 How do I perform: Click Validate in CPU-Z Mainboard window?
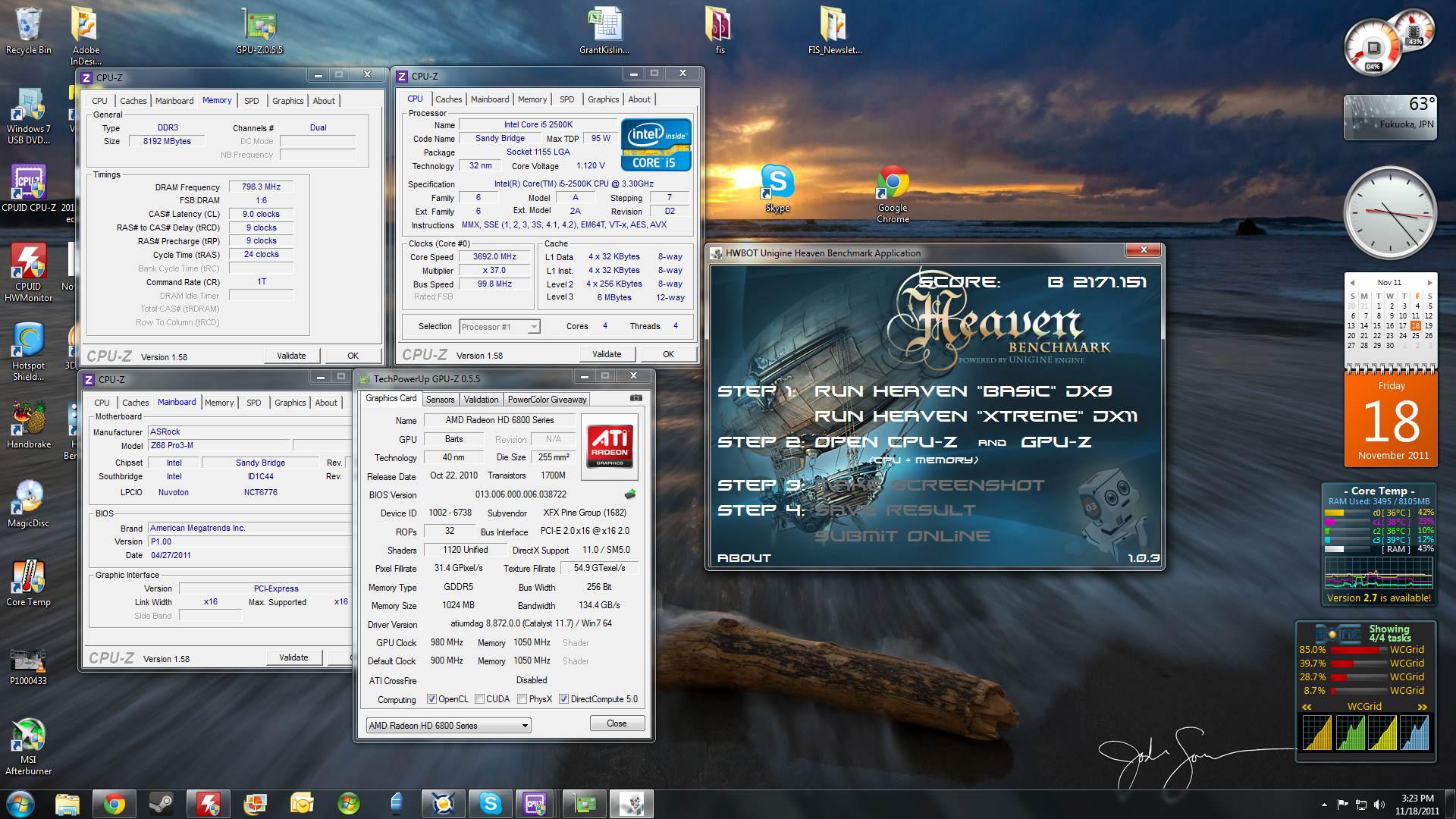click(293, 657)
